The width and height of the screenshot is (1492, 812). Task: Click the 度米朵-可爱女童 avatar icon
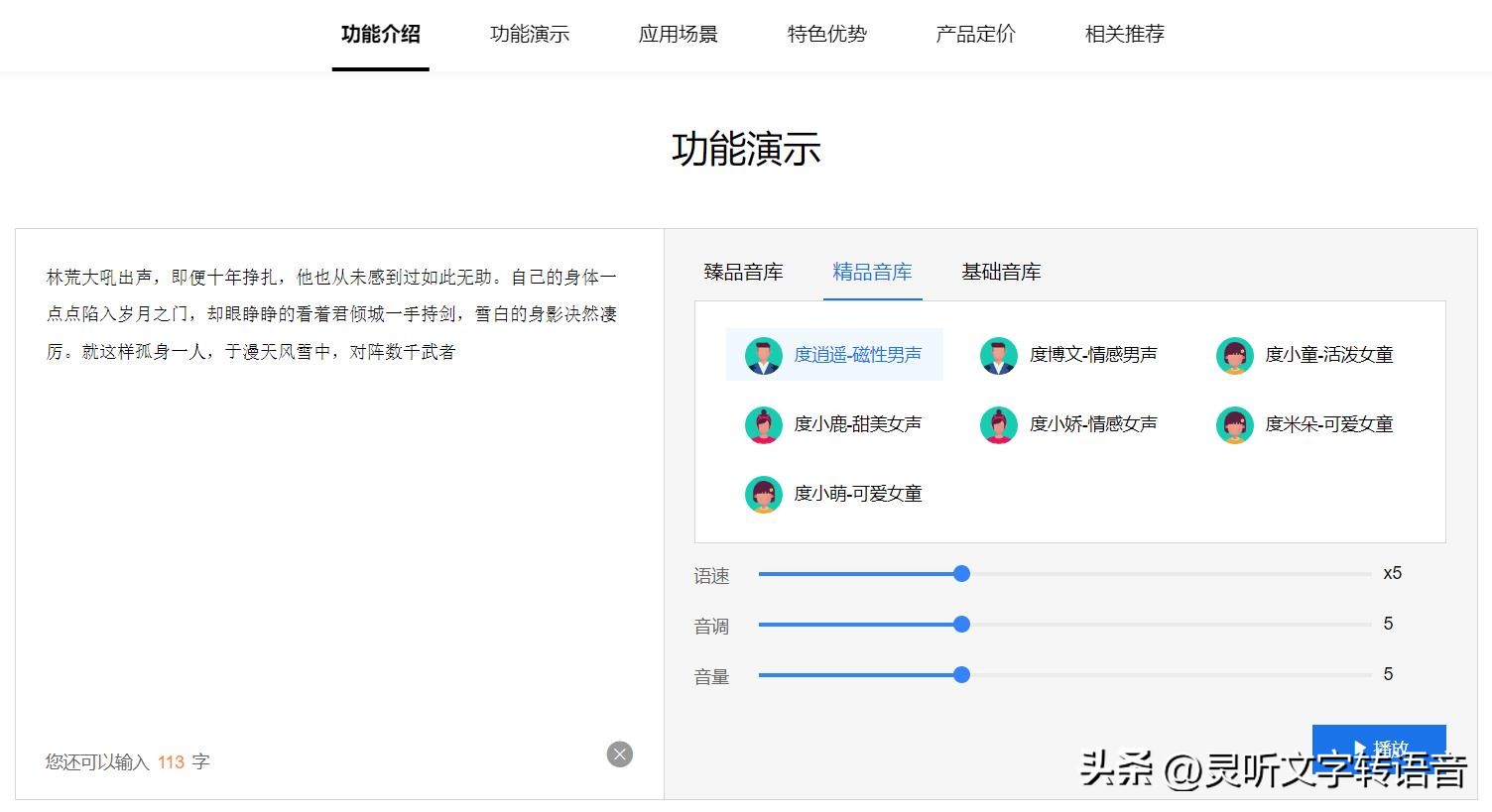(1233, 424)
